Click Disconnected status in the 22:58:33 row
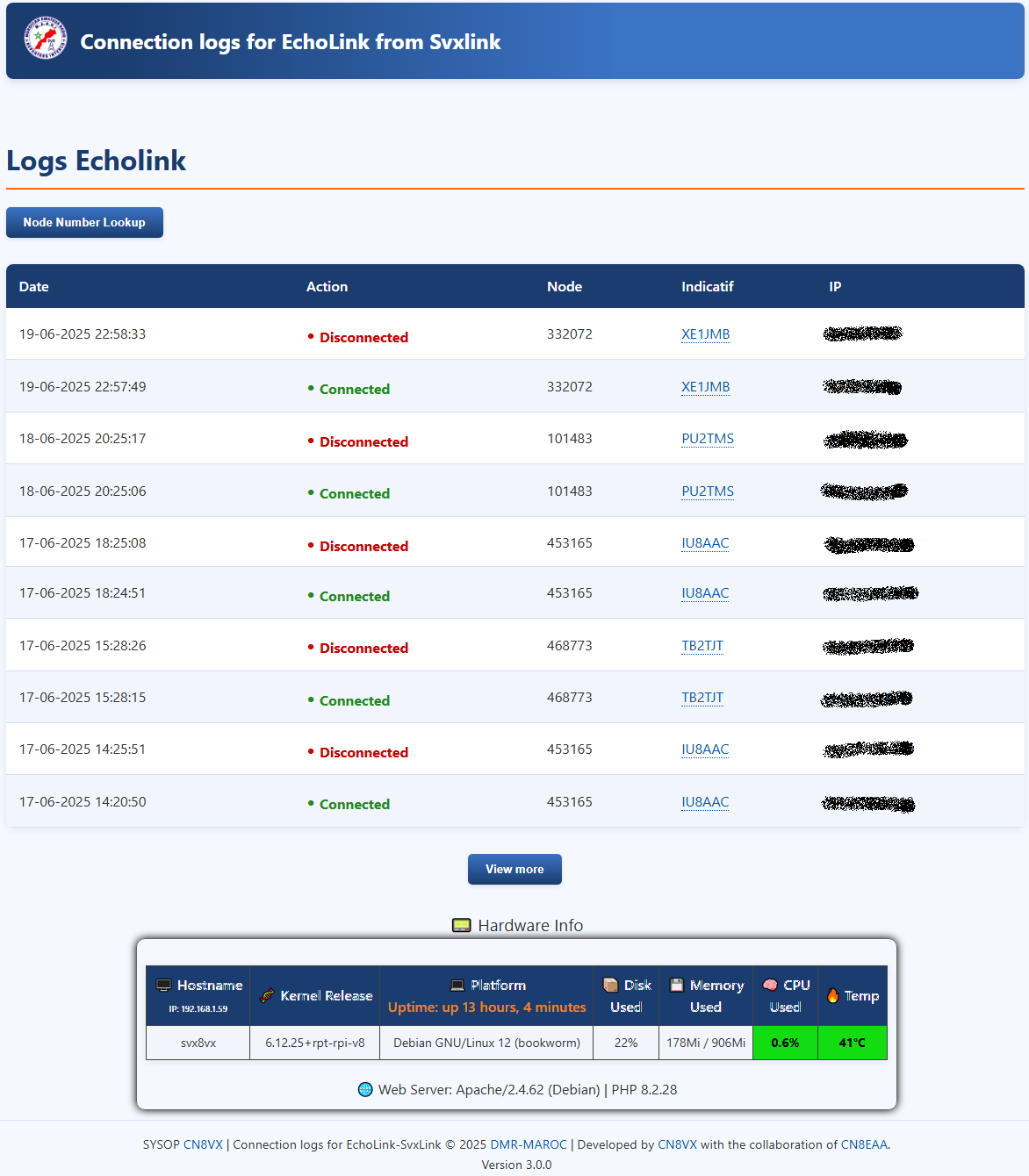The height and width of the screenshot is (1176, 1029). (x=357, y=337)
